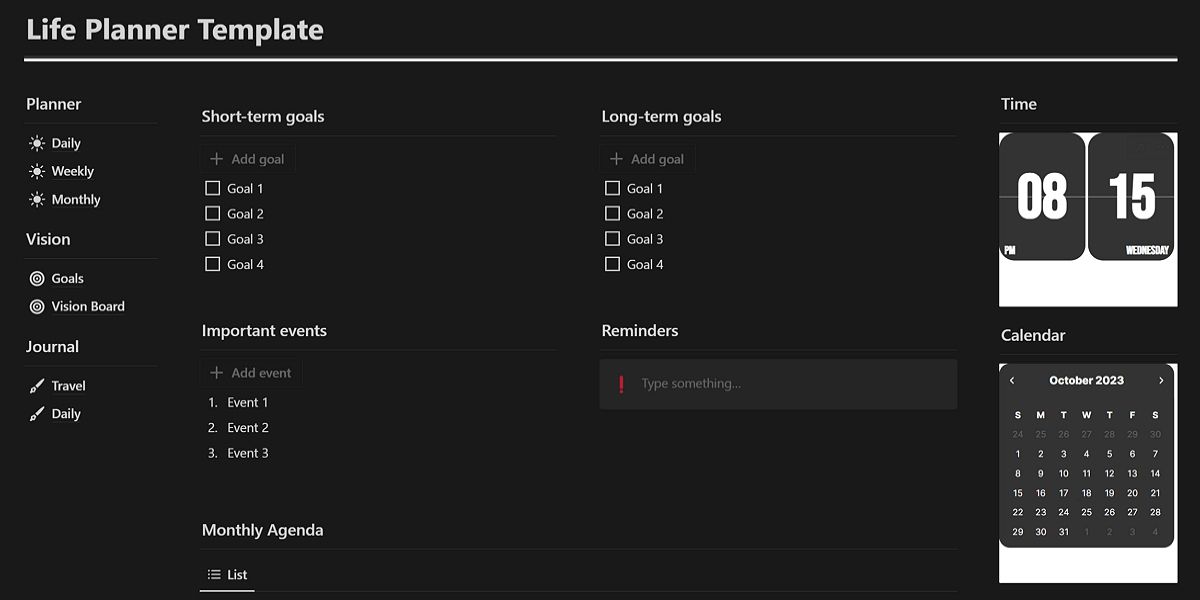
Task: Click Add event under Important events
Action: [251, 372]
